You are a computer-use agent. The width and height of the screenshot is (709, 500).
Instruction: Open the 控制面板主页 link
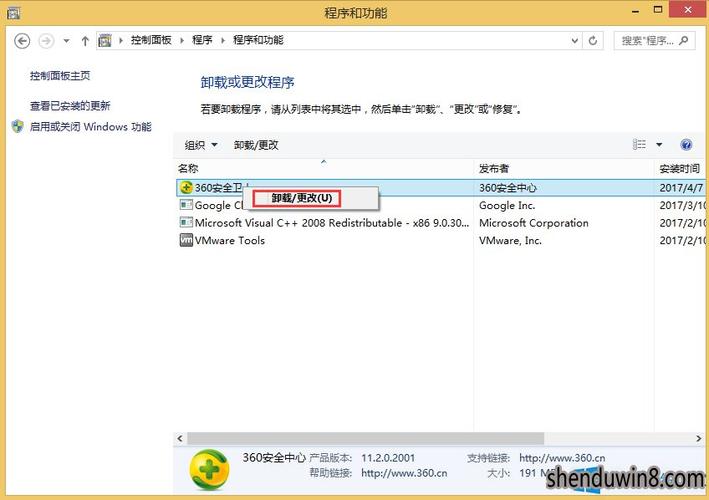[x=60, y=76]
